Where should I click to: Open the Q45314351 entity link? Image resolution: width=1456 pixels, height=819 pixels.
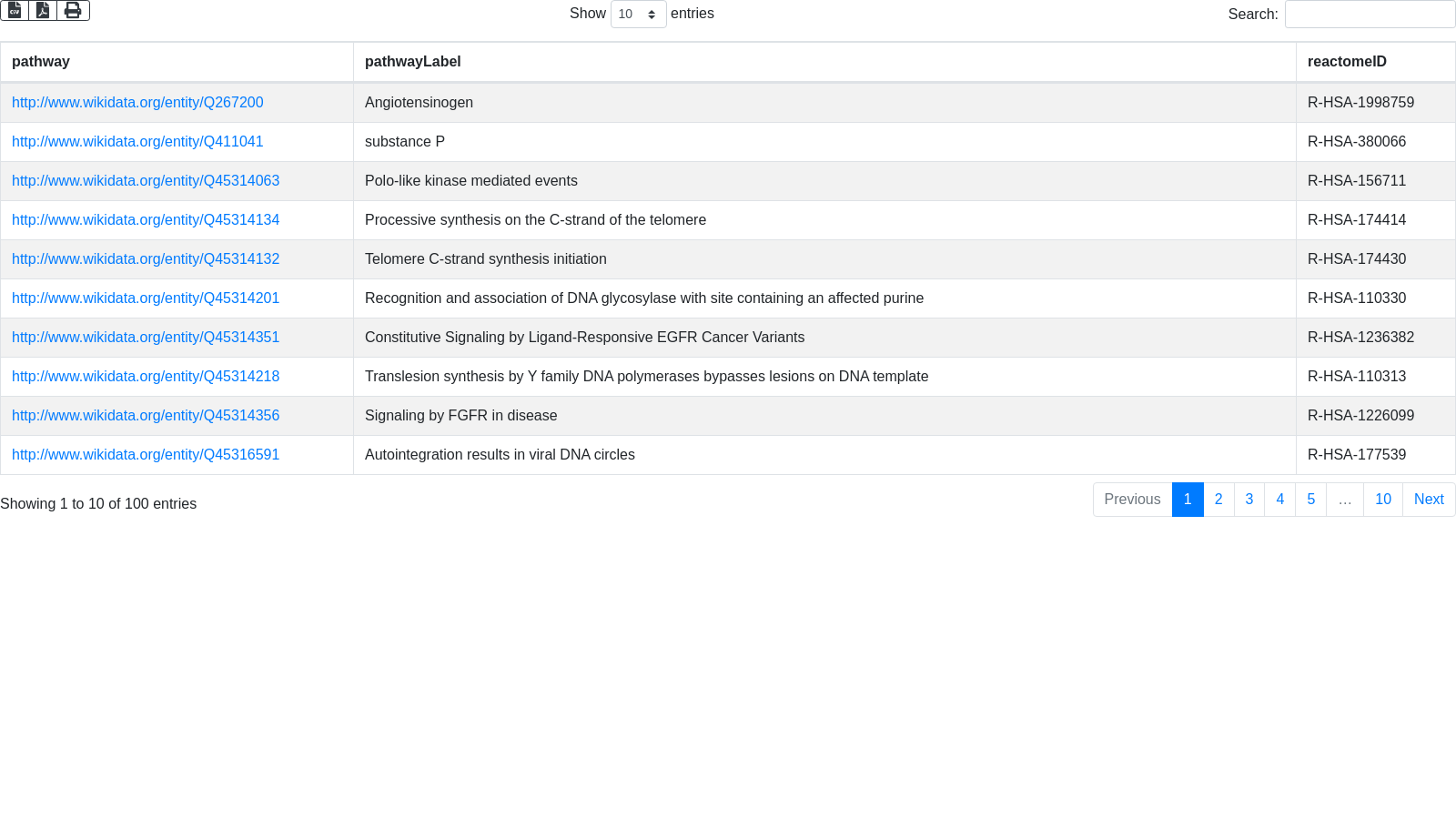[x=146, y=338]
